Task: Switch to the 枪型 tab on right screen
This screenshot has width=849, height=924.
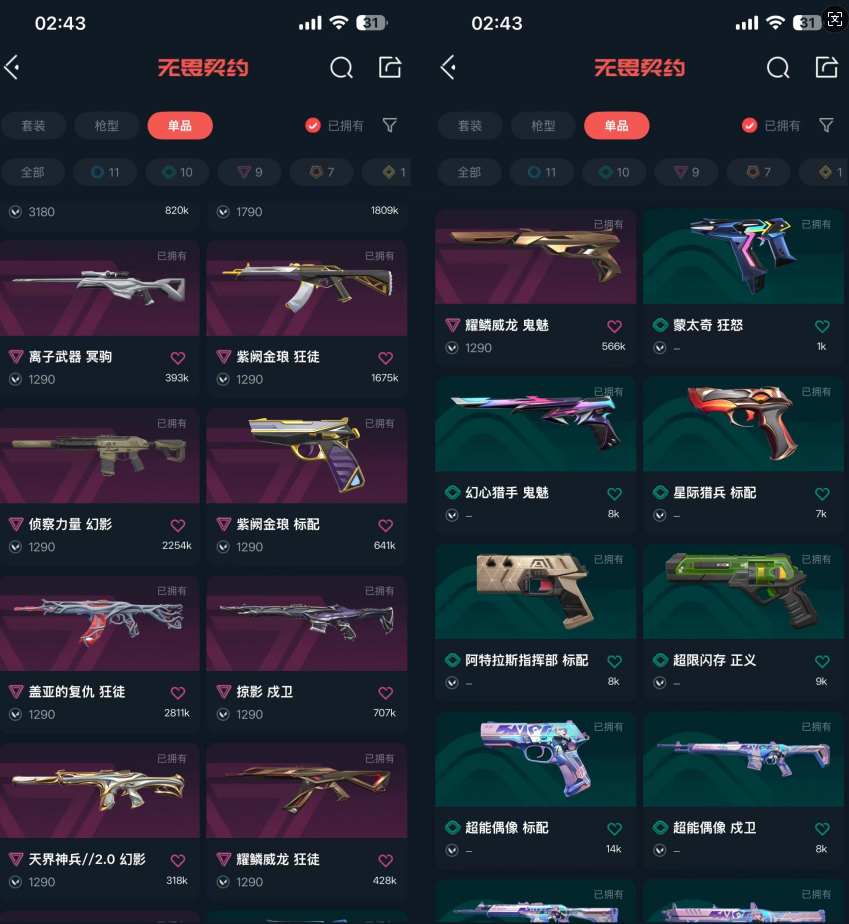Action: coord(543,126)
